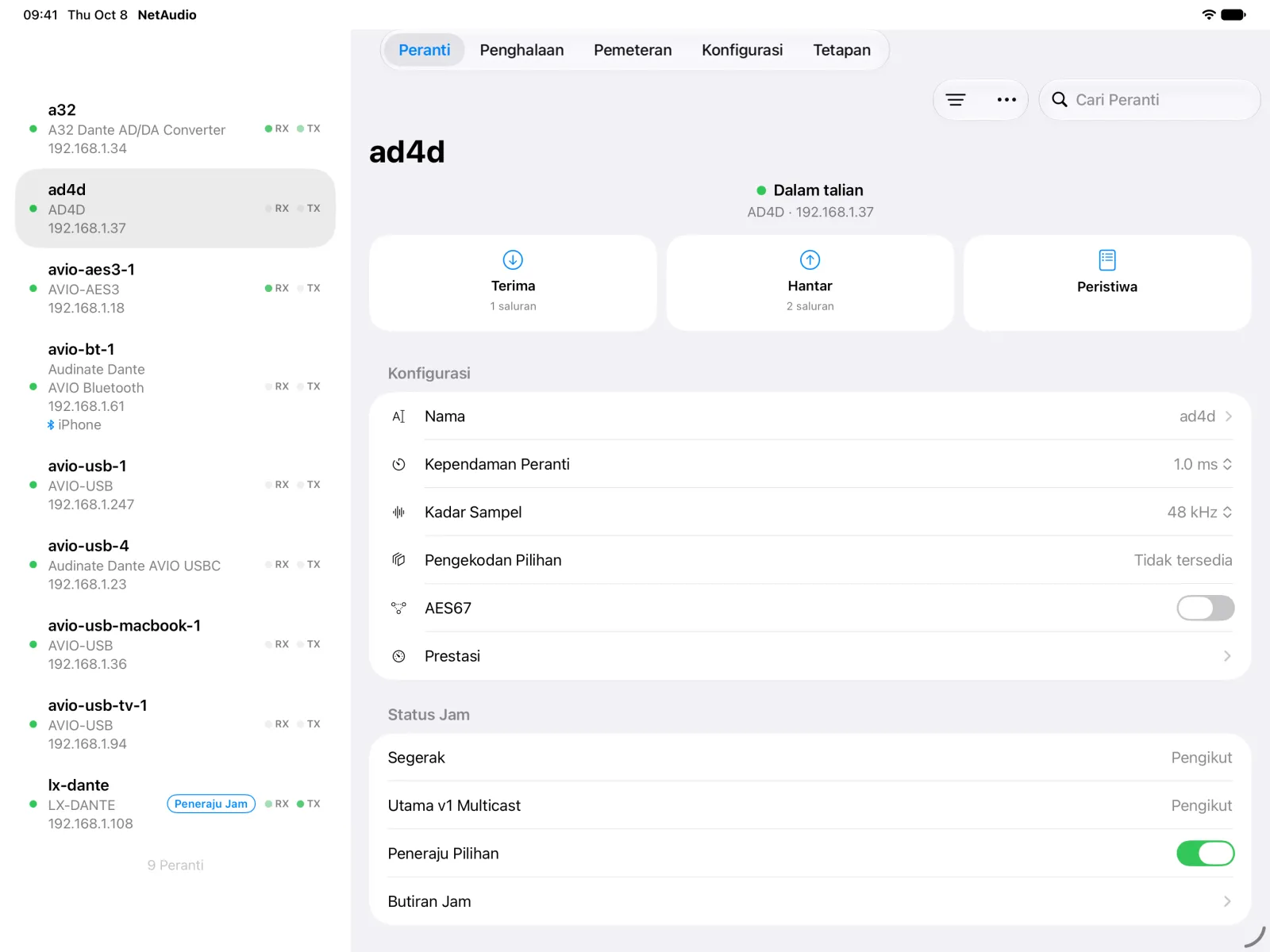Select the avio-usb-macbook-1 device
Screen dimensions: 1270x952
coord(175,644)
